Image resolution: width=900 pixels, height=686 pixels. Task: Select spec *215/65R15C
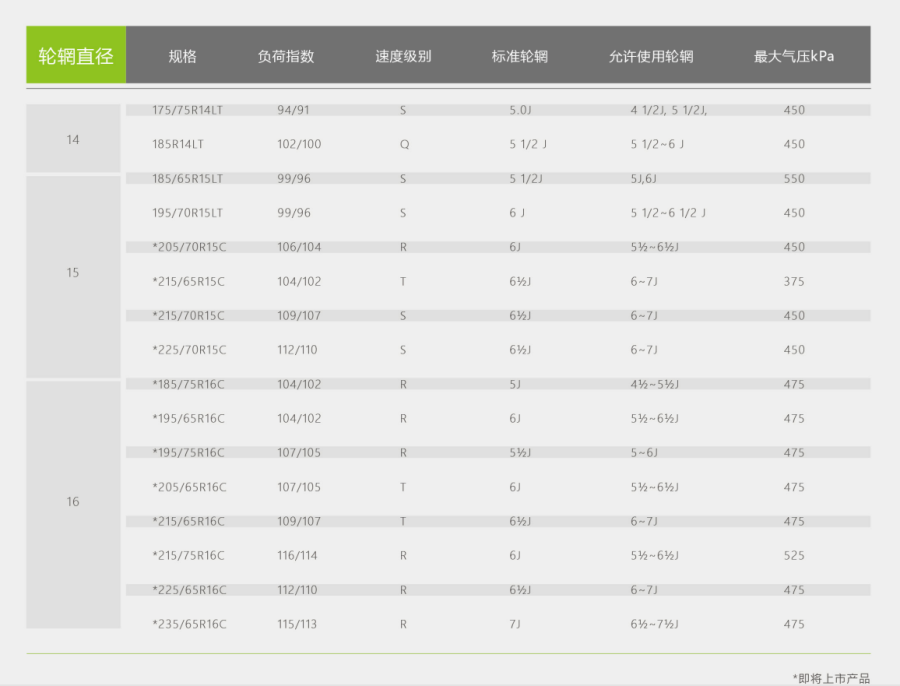(188, 281)
